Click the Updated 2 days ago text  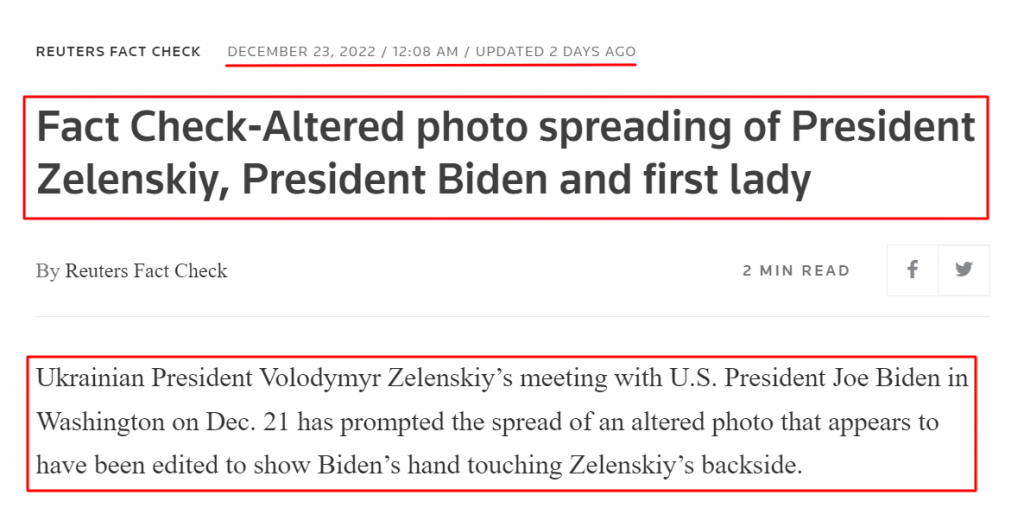[555, 52]
